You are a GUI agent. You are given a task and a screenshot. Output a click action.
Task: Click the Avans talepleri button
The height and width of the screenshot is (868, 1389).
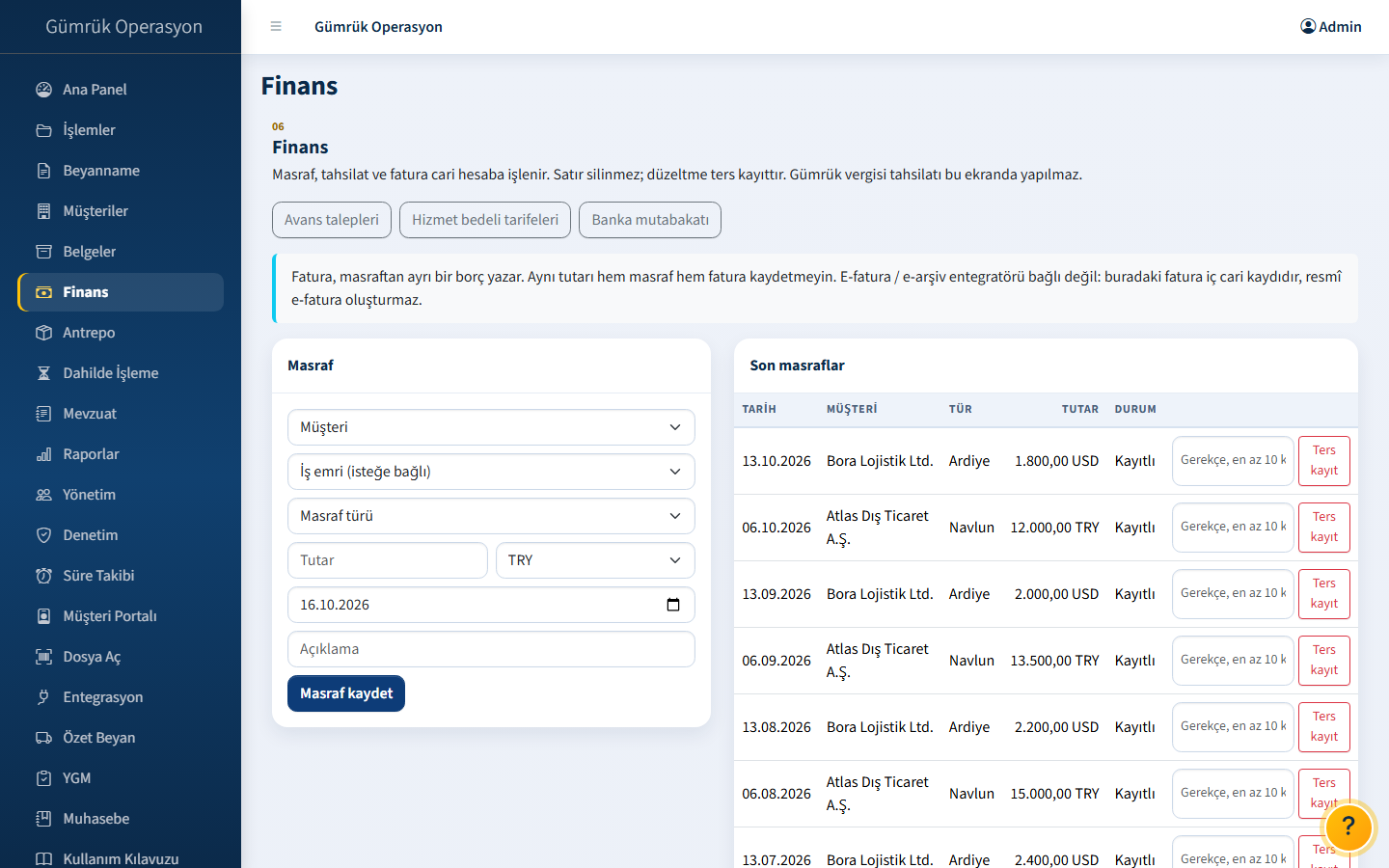click(x=332, y=220)
